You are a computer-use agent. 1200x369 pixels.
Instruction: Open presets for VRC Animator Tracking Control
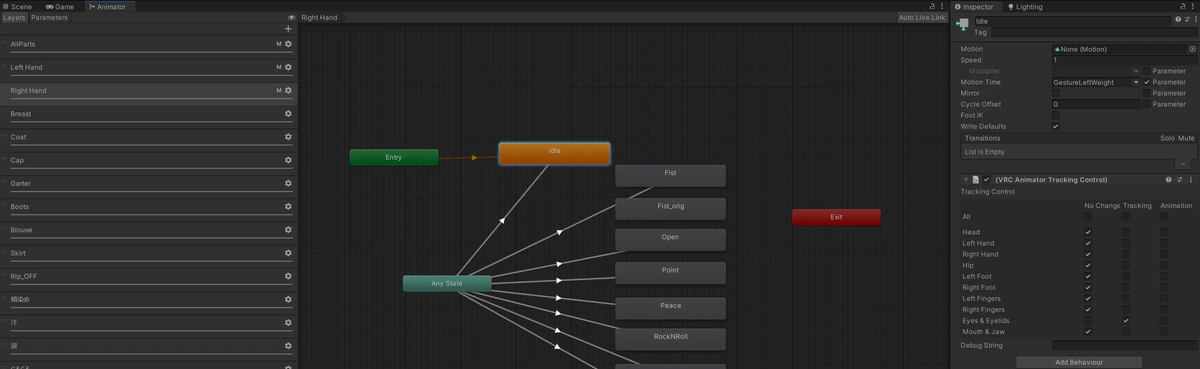1180,180
